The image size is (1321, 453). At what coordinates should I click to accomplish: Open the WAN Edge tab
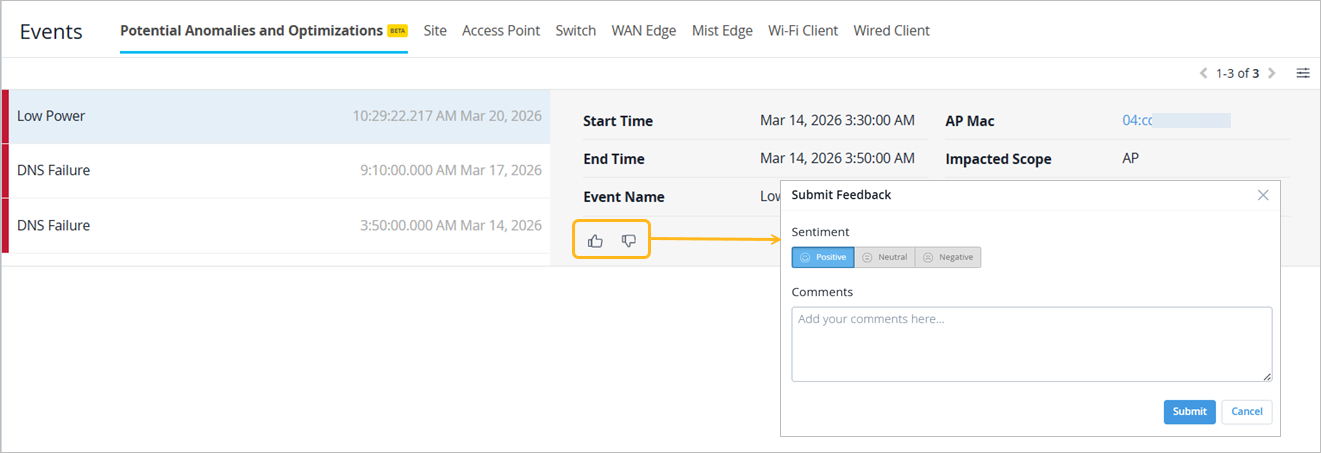pos(644,31)
